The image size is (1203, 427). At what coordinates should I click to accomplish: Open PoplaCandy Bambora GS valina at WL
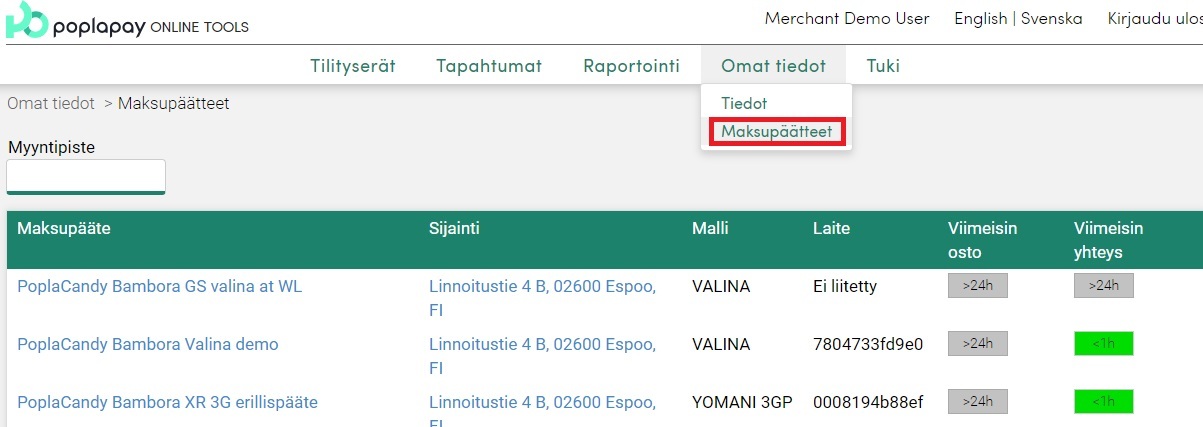pyautogui.click(x=159, y=286)
